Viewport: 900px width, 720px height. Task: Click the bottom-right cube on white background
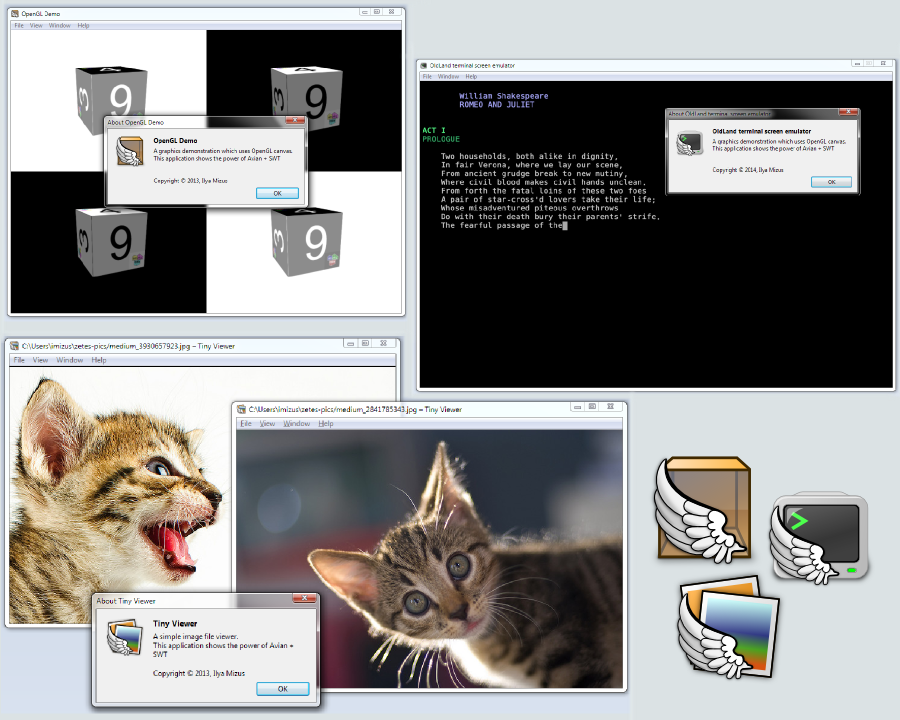pyautogui.click(x=307, y=242)
